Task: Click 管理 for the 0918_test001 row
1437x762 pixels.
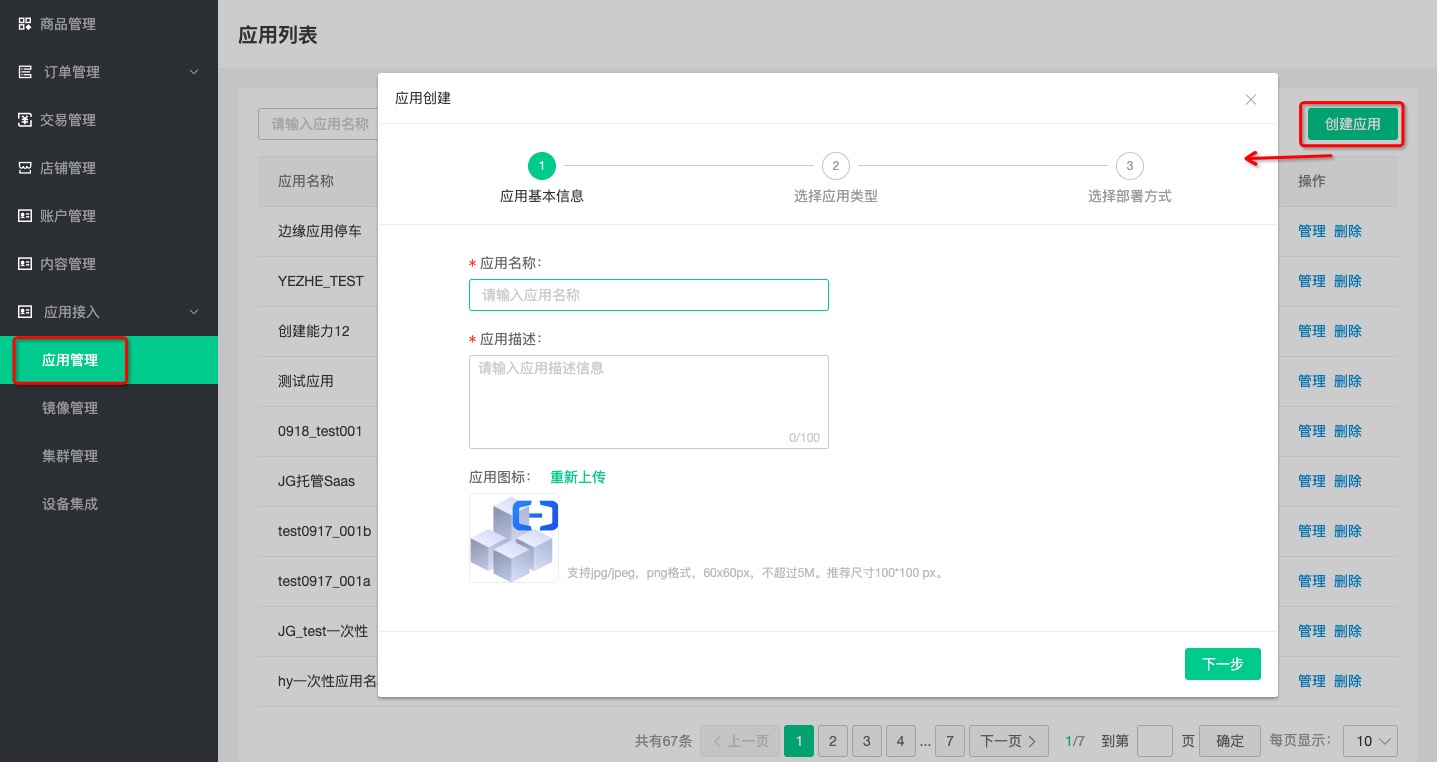Action: tap(1311, 431)
